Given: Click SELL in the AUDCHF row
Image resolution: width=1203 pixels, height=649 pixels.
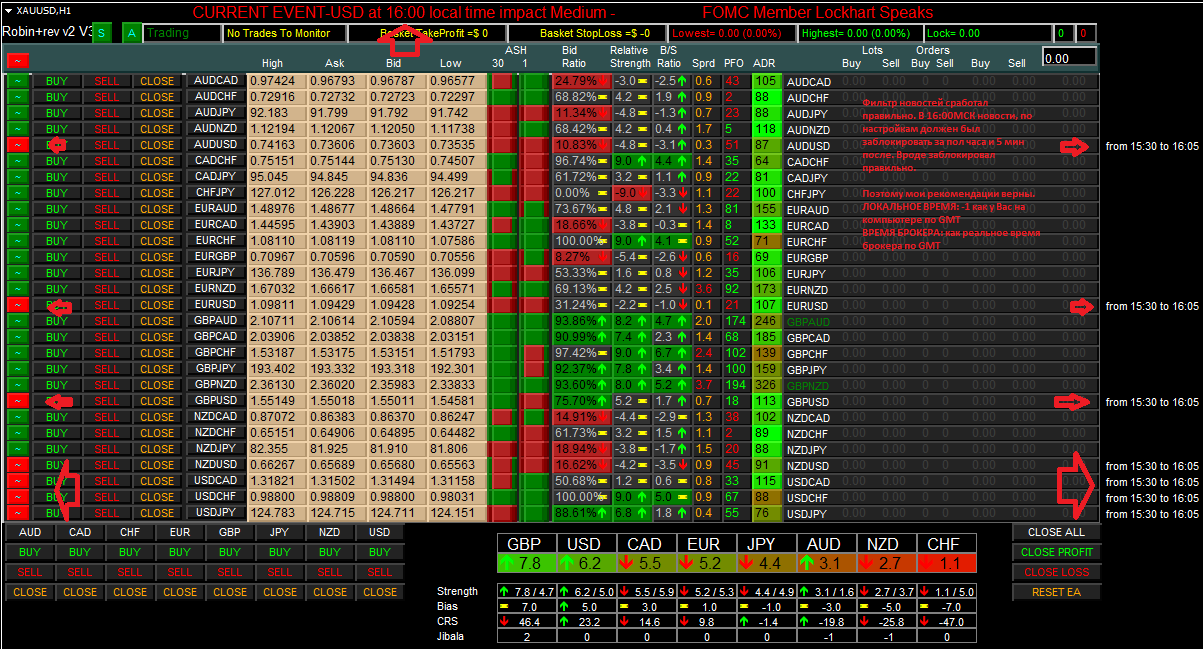Looking at the screenshot, I should point(107,97).
